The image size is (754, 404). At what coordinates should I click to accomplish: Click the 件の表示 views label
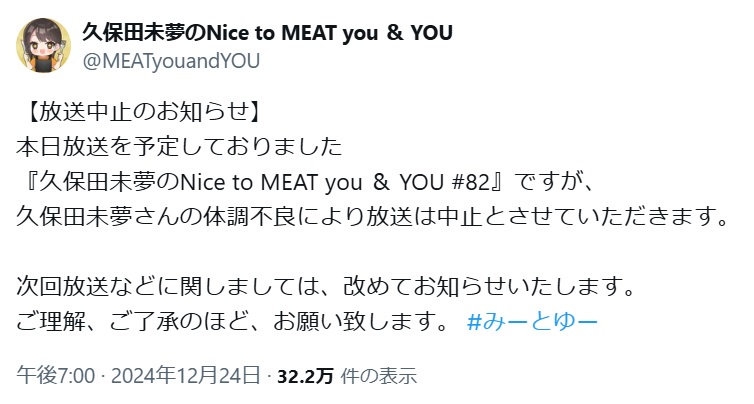379,376
